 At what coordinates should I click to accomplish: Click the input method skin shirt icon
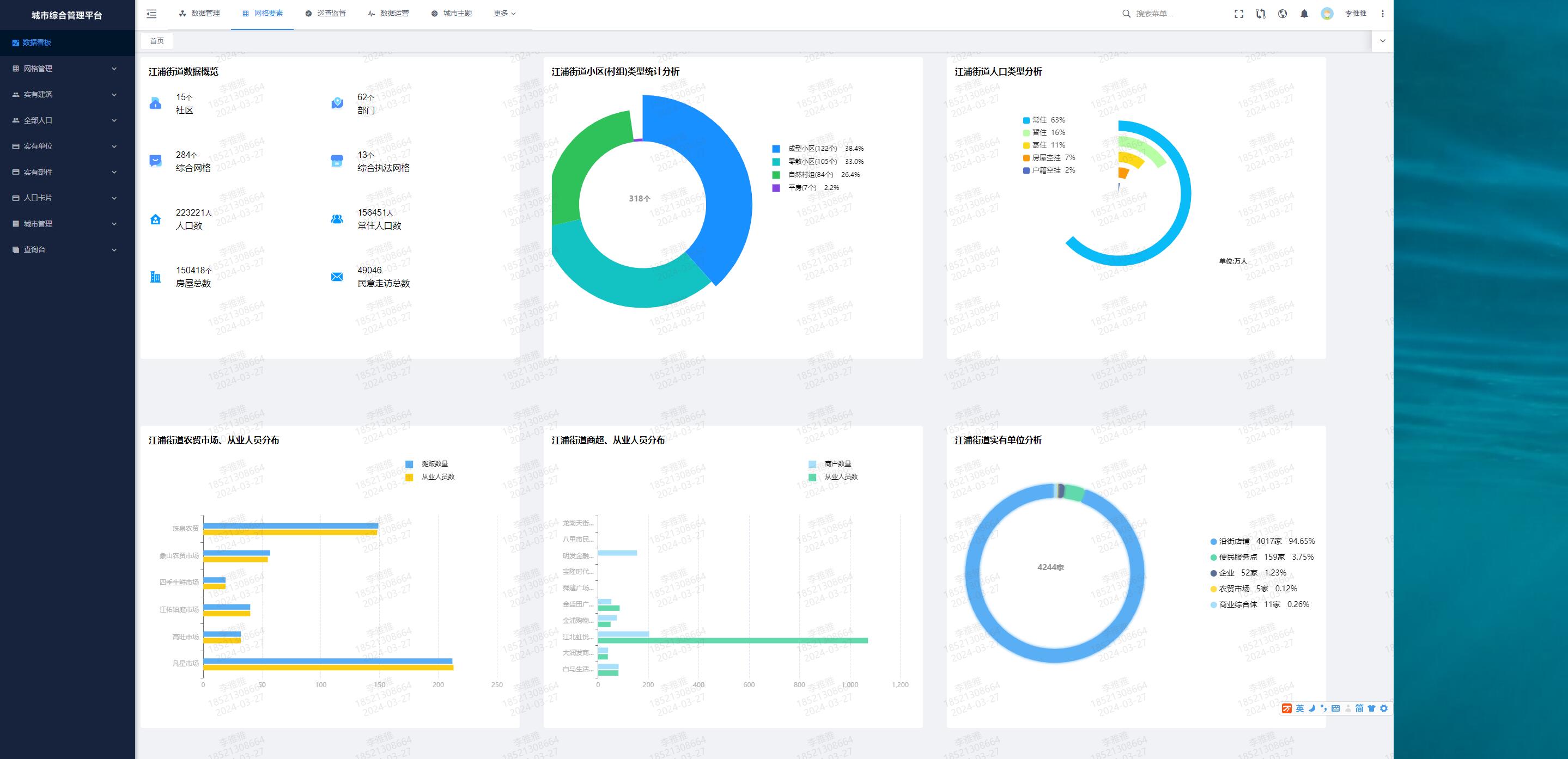(1371, 708)
